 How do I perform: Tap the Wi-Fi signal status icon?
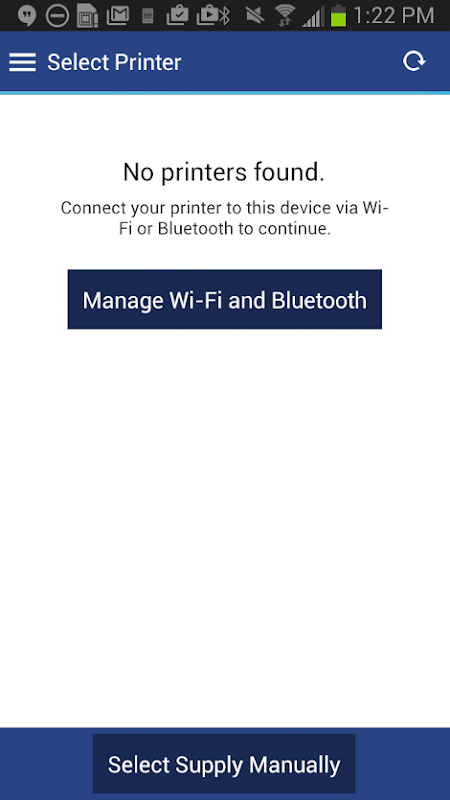285,16
